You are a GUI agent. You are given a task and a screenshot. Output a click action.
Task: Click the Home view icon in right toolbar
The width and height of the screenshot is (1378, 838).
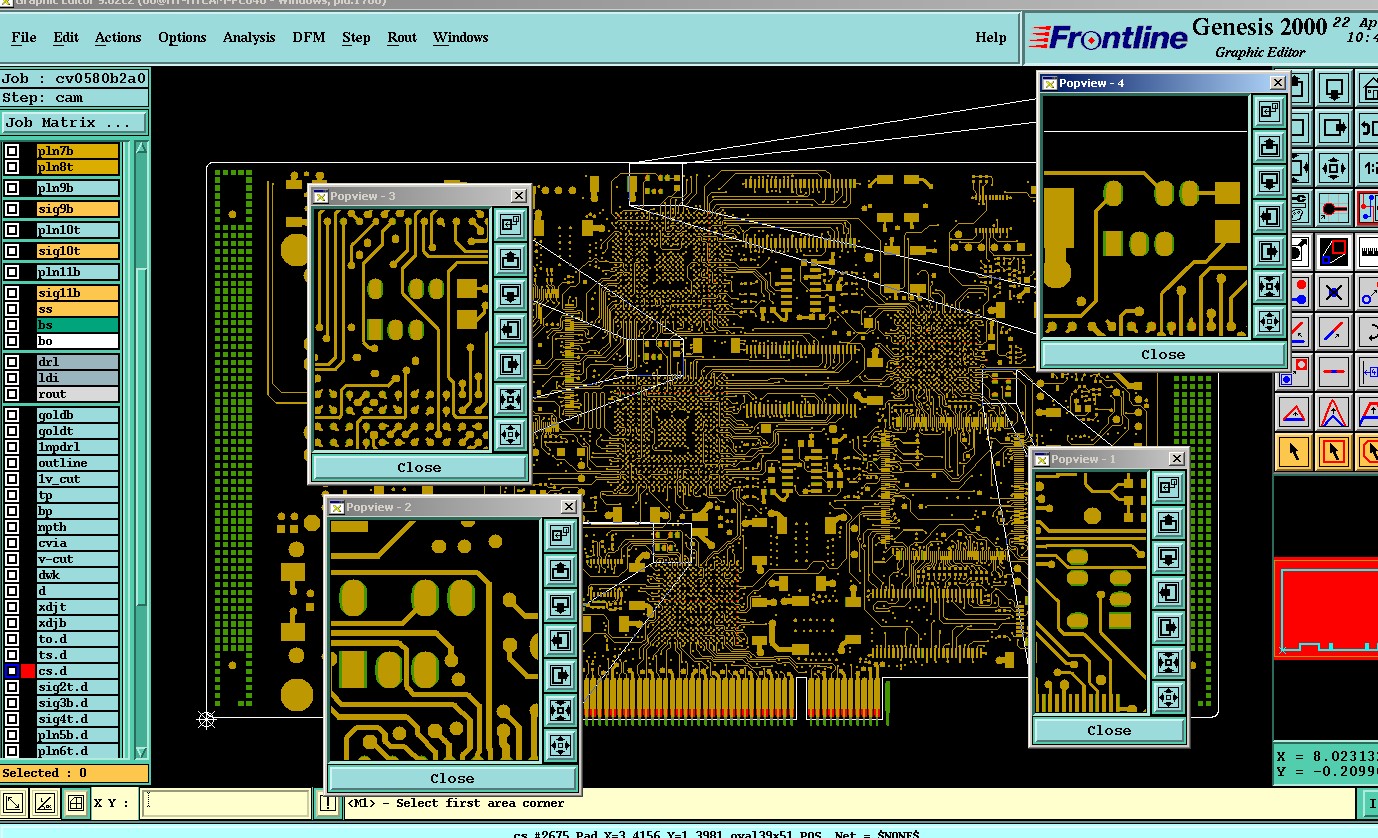coord(1367,88)
